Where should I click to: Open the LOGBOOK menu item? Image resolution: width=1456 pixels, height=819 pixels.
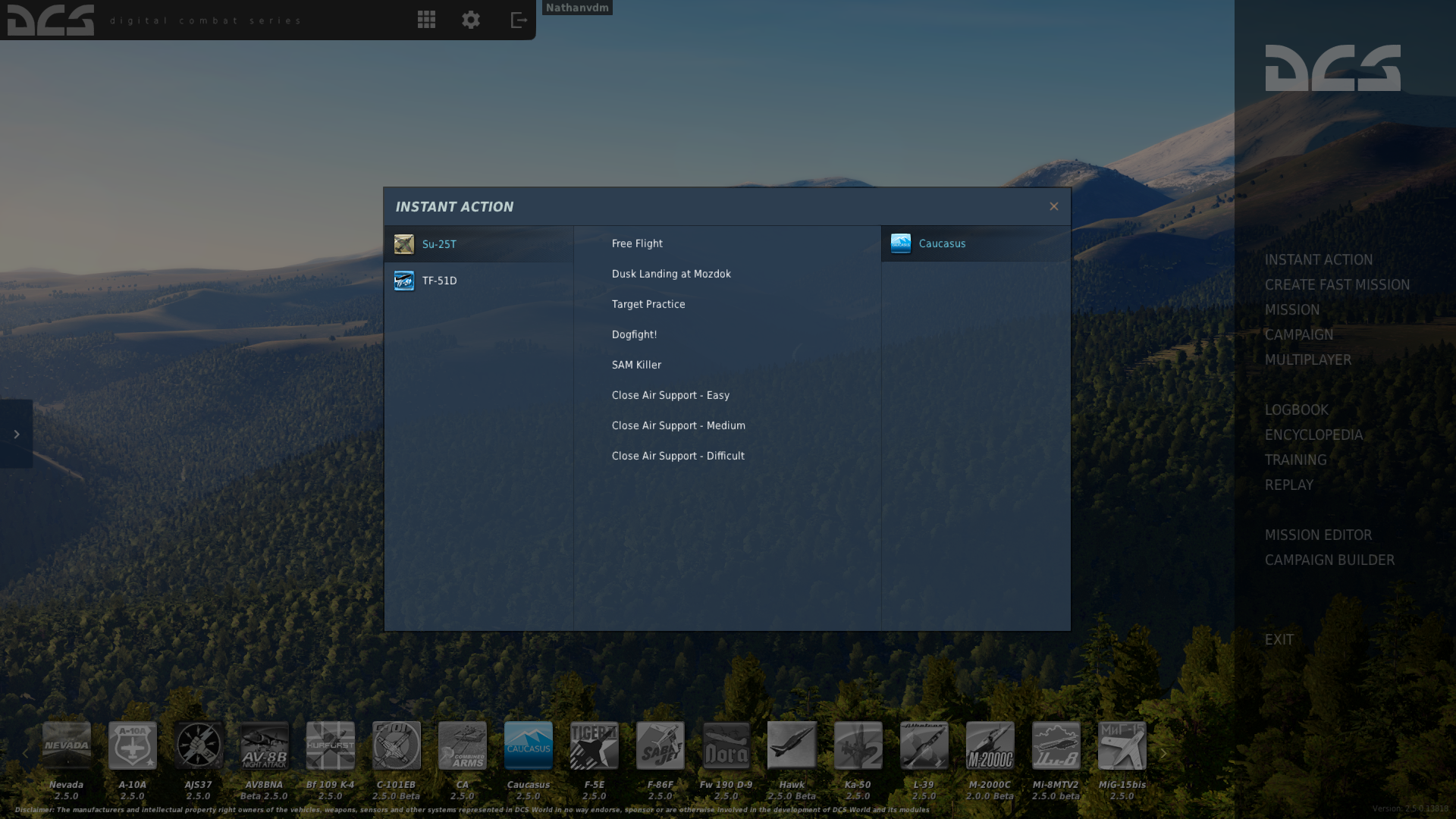[x=1296, y=410]
